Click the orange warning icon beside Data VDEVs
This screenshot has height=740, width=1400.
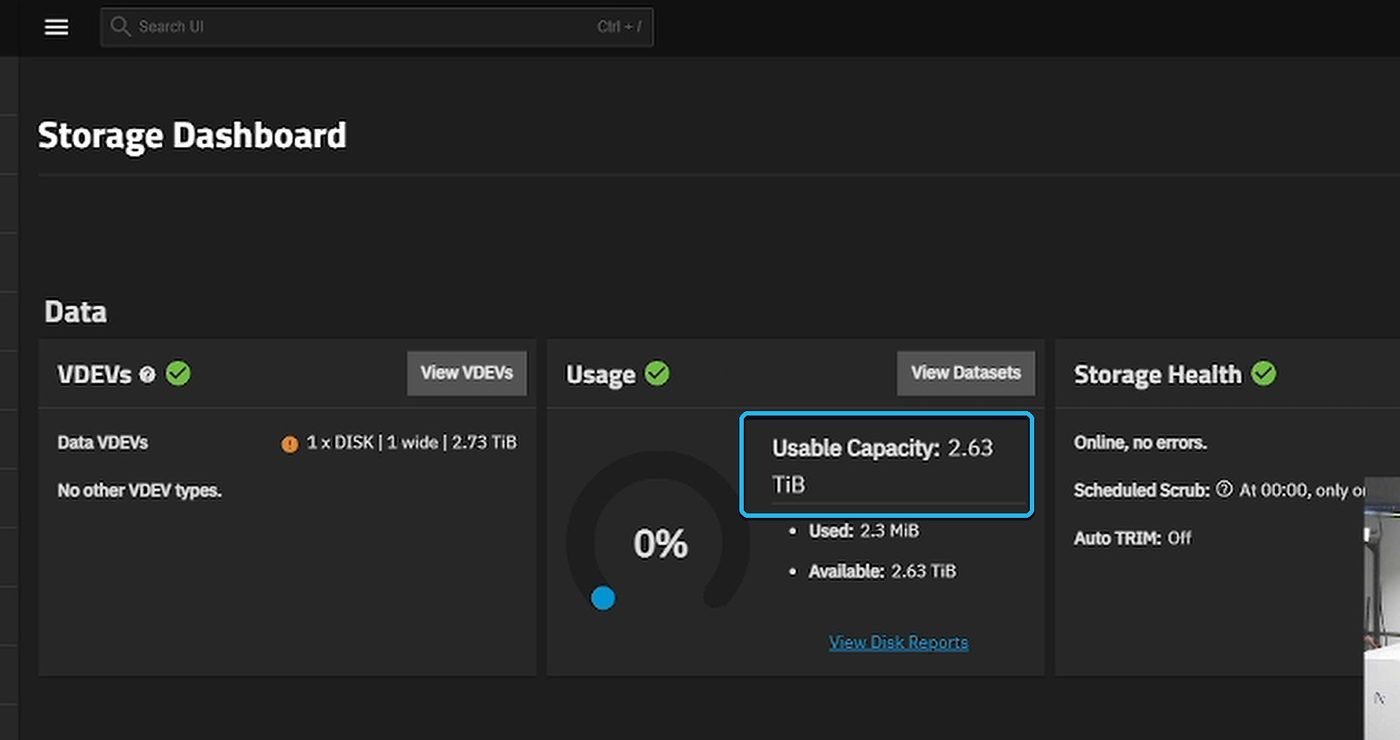[290, 444]
